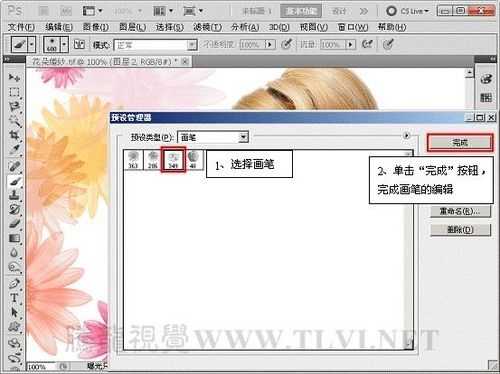
Task: Toggle the Brush panel button
Action: (x=79, y=44)
